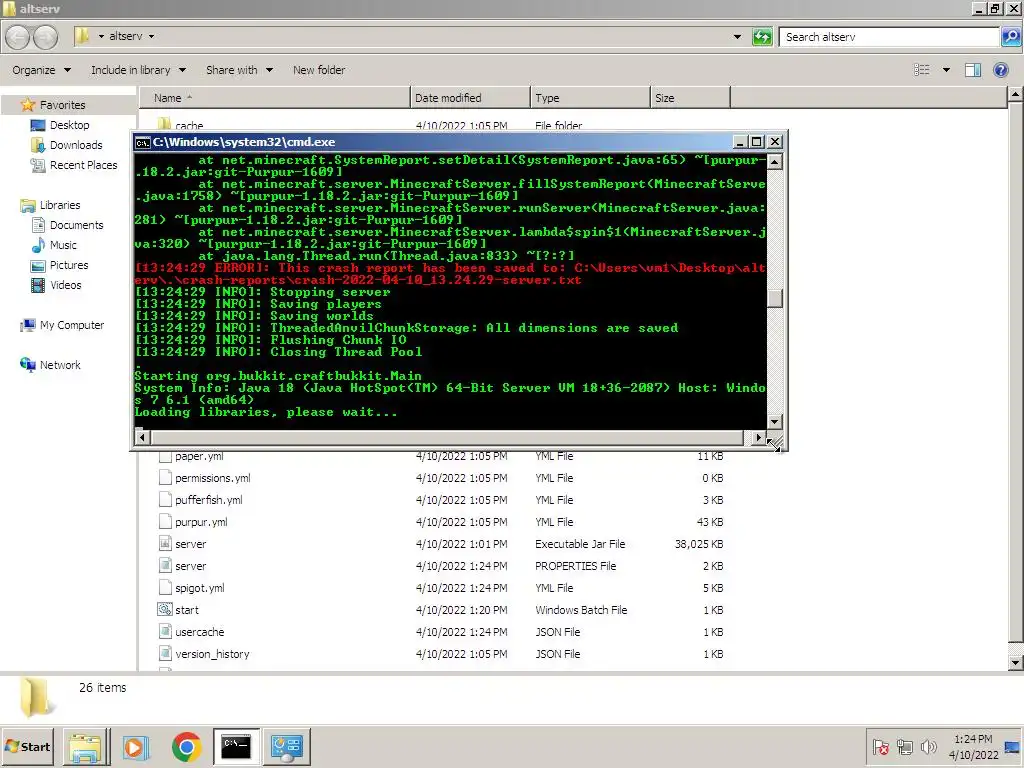Sort the file list by the Name column
The width and height of the screenshot is (1024, 768).
(x=274, y=98)
